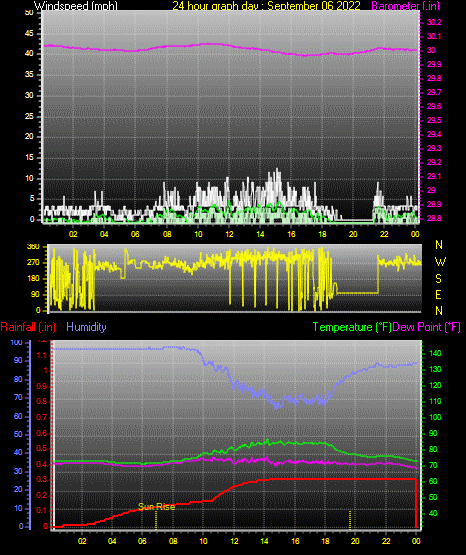Click the green "140" temperature axis value
The image size is (466, 555).
pos(435,353)
